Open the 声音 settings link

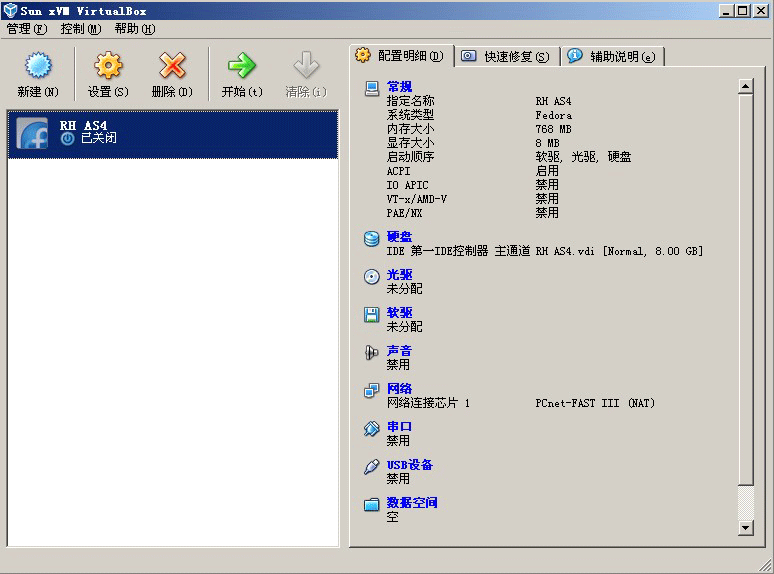click(399, 350)
